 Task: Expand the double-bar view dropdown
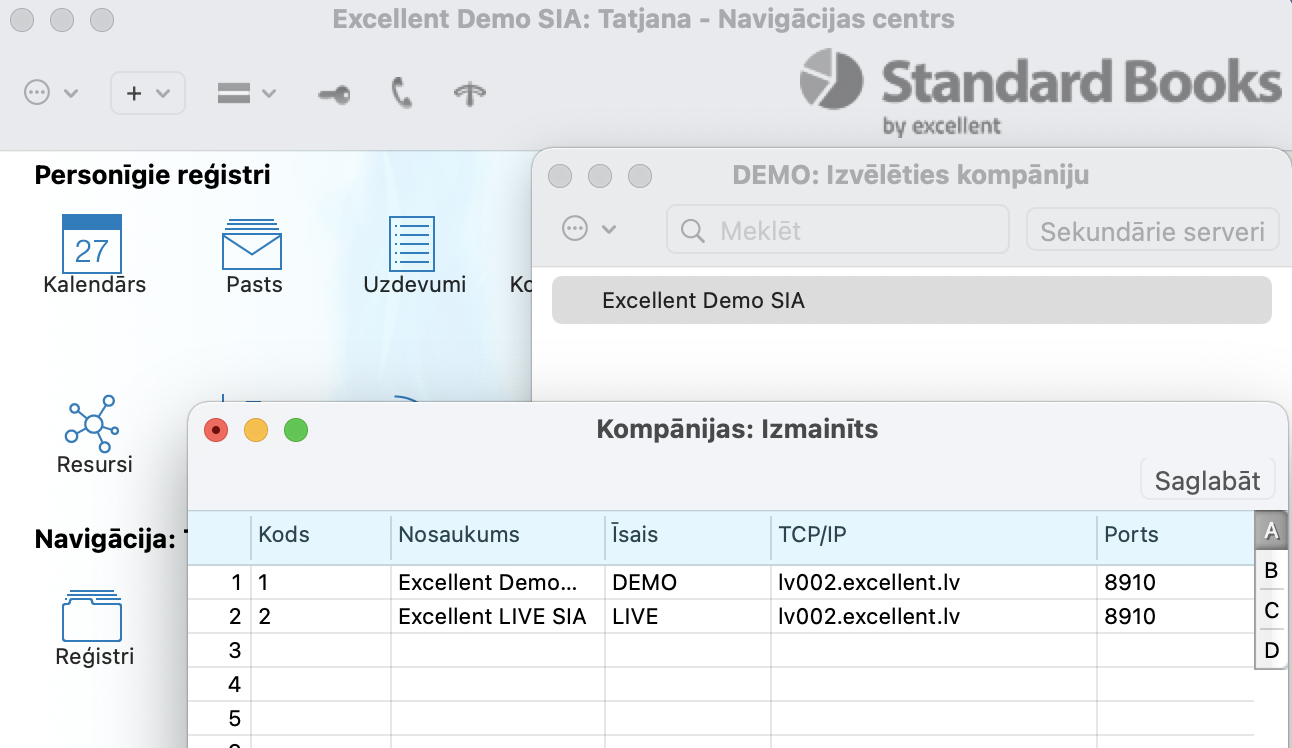[246, 93]
